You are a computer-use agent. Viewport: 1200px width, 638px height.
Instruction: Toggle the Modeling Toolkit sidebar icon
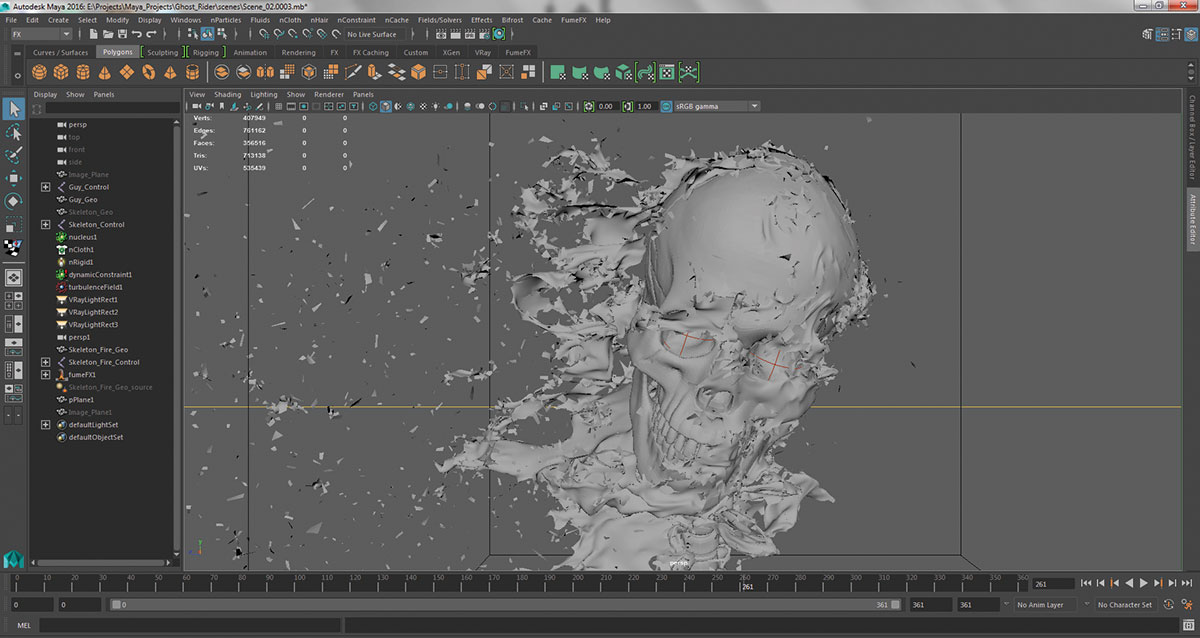click(x=1146, y=34)
